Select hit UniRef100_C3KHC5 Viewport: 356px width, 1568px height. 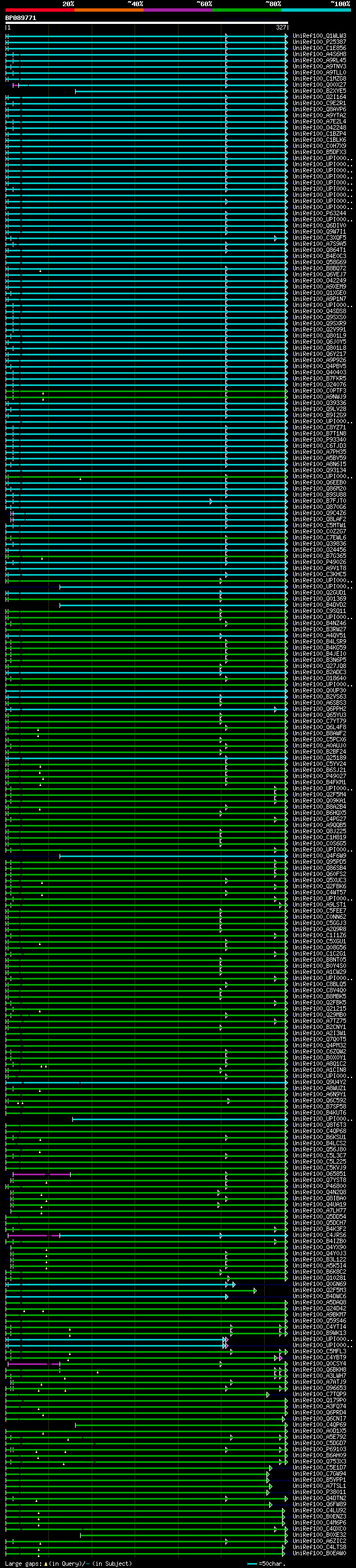click(x=319, y=575)
